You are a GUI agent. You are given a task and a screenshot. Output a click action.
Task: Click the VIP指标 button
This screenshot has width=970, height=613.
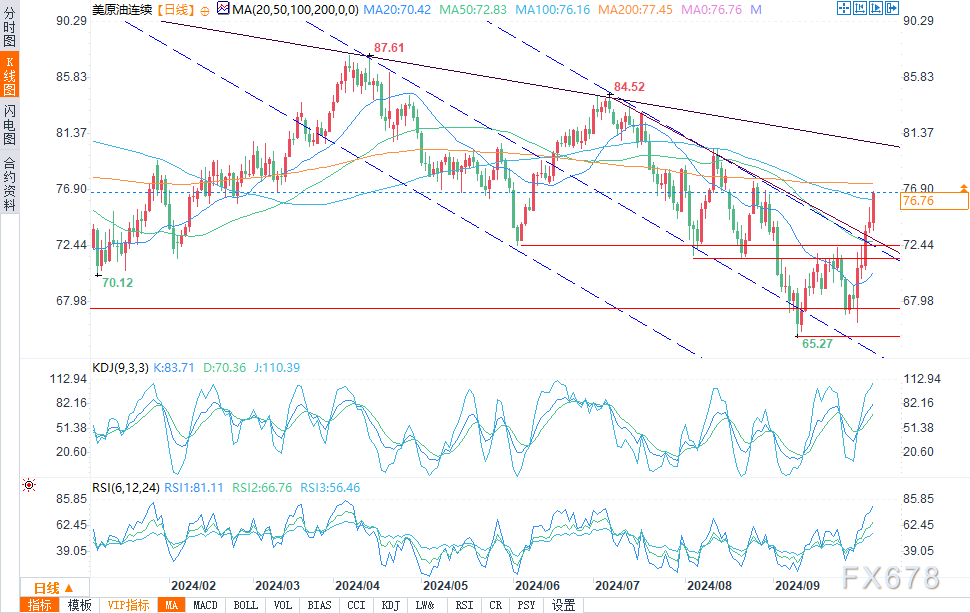tap(129, 605)
